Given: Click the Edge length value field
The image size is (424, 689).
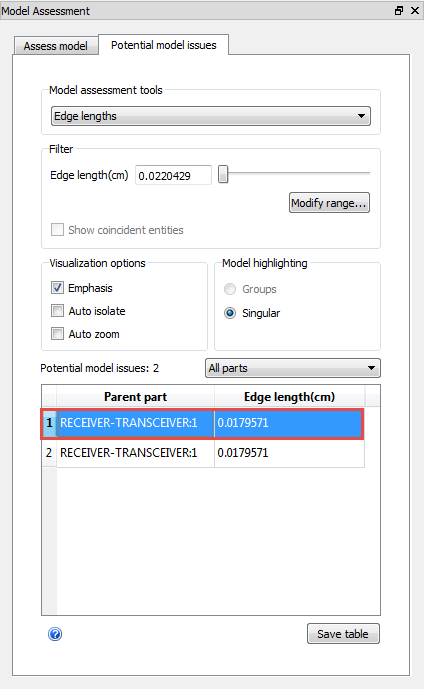Looking at the screenshot, I should click(173, 175).
